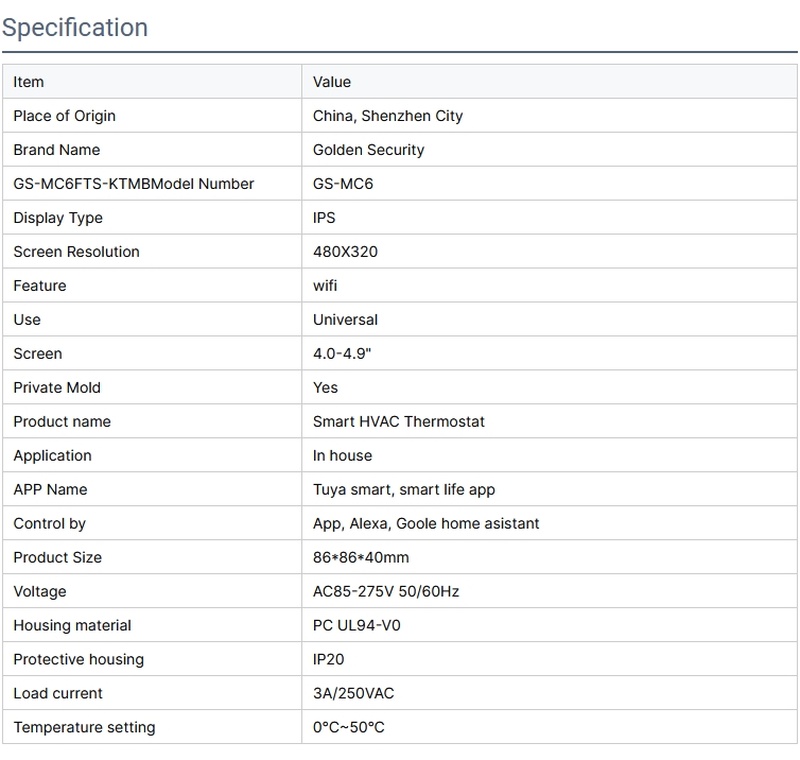Select the 4.0-4.9" screen size value
The image size is (800, 760).
point(342,354)
